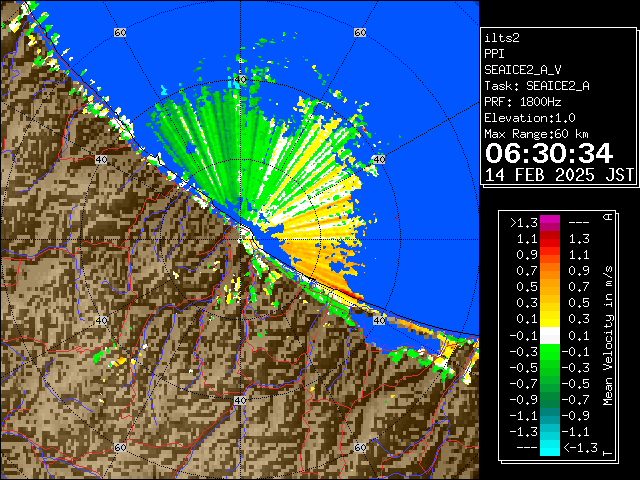Click the 60 km ring label in the northeast
Viewport: 640px width, 480px height.
(360, 32)
